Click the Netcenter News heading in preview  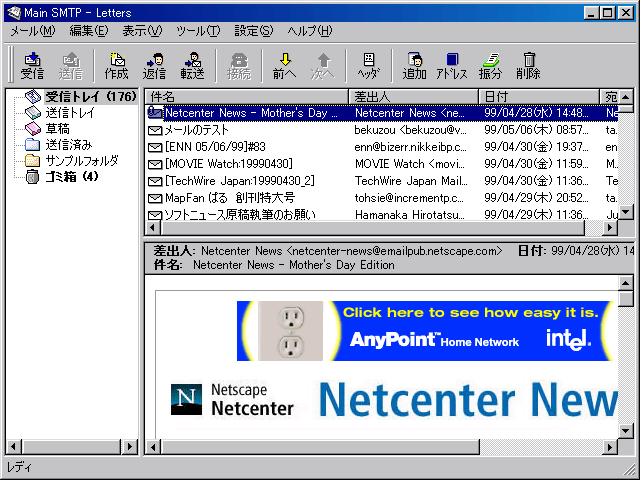tap(468, 400)
